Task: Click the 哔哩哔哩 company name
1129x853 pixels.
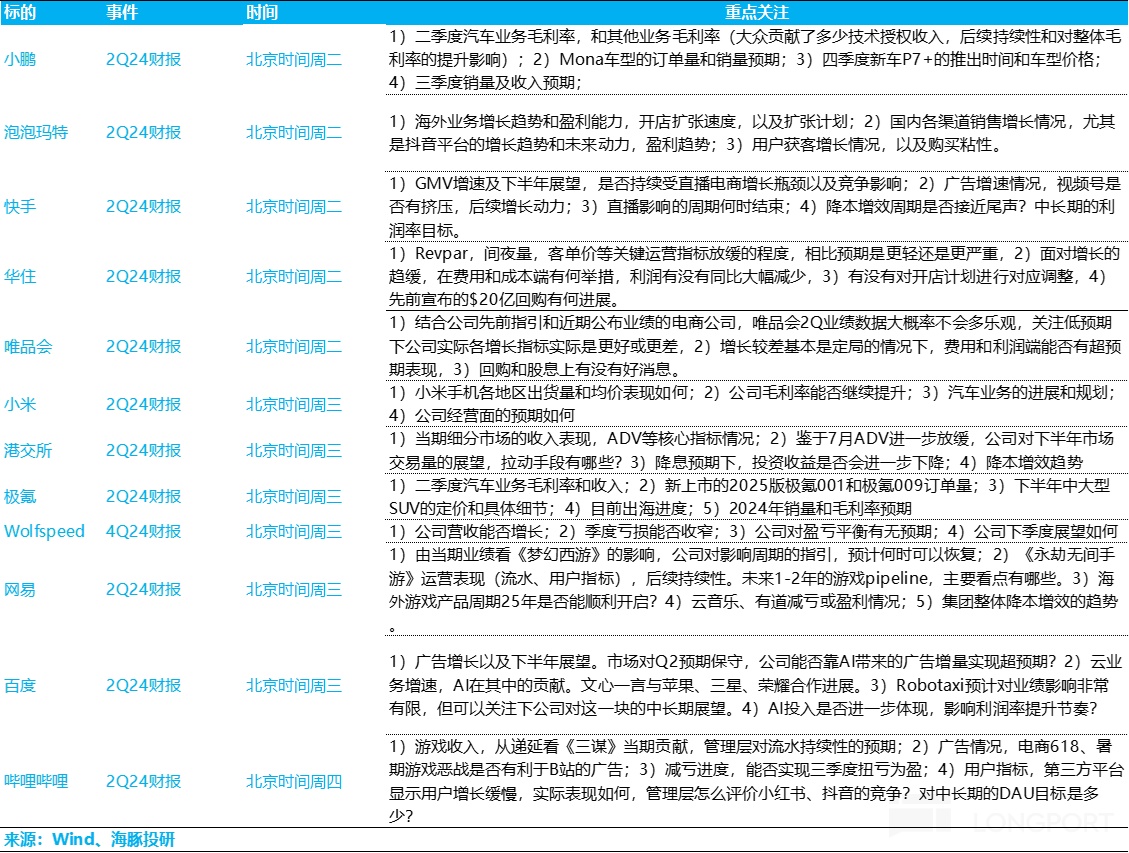Action: click(36, 781)
